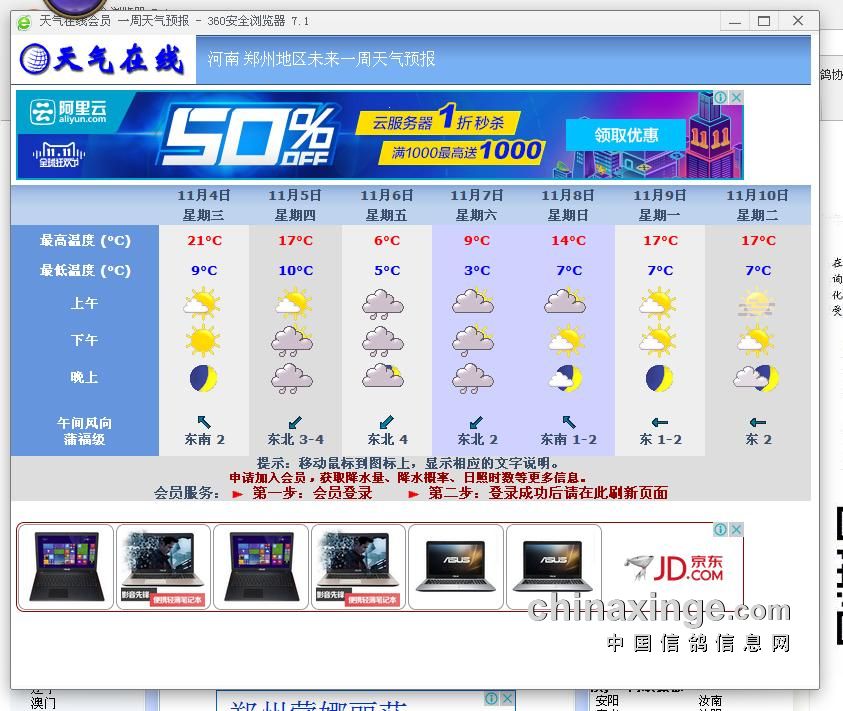Click the Nov 6 morning rain cloud icon
The height and width of the screenshot is (711, 843).
click(383, 304)
